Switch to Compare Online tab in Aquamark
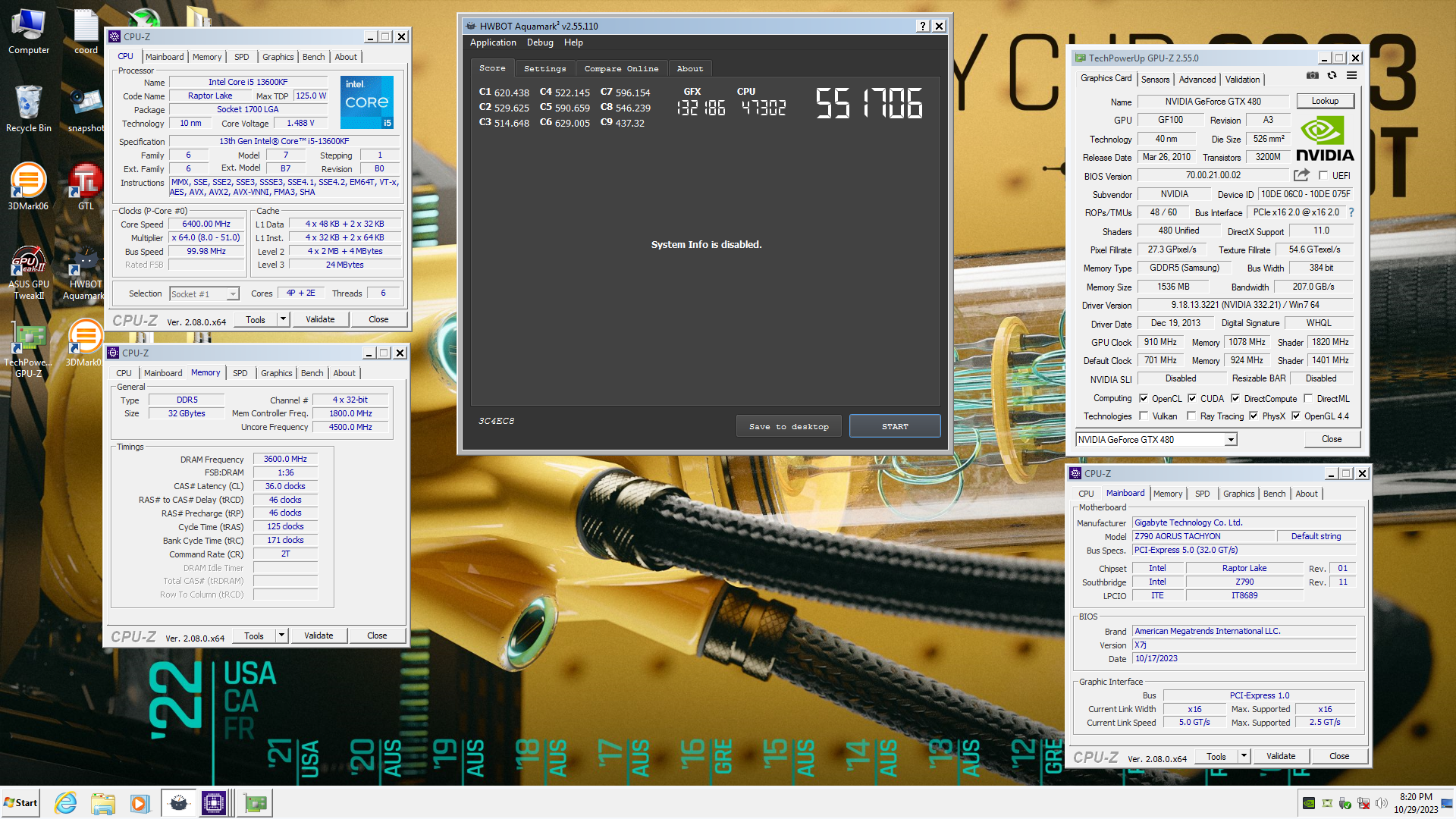 tap(621, 68)
